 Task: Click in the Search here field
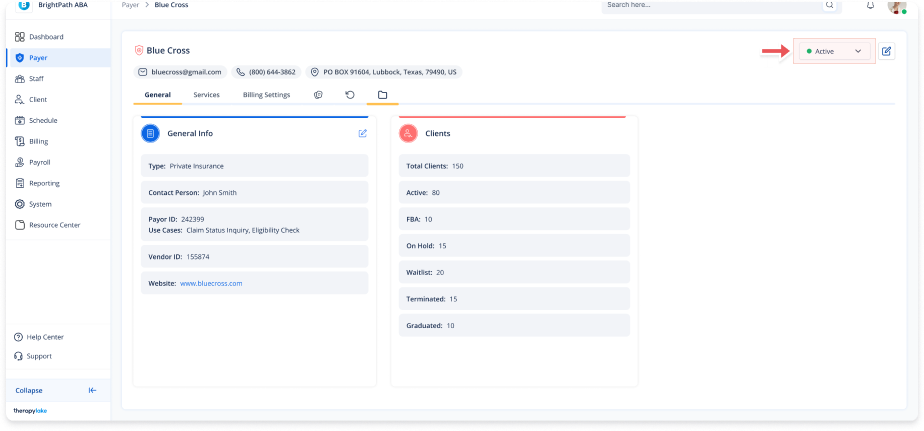pyautogui.click(x=712, y=5)
